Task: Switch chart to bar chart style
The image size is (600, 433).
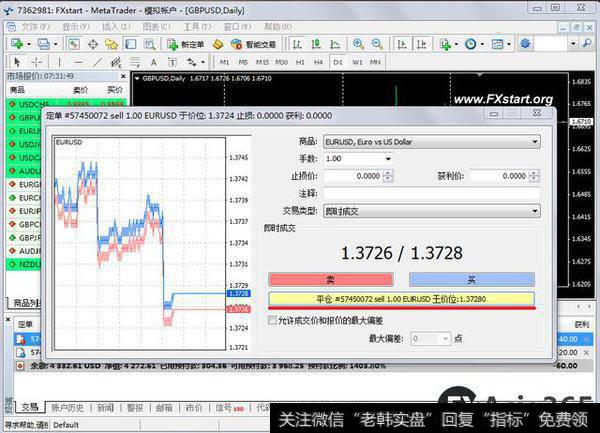Action: (297, 44)
